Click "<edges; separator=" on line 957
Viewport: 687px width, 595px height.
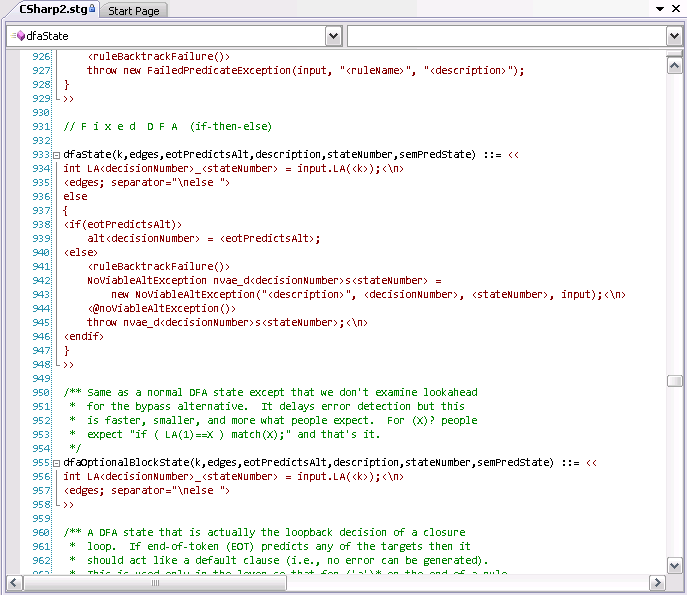(117, 491)
